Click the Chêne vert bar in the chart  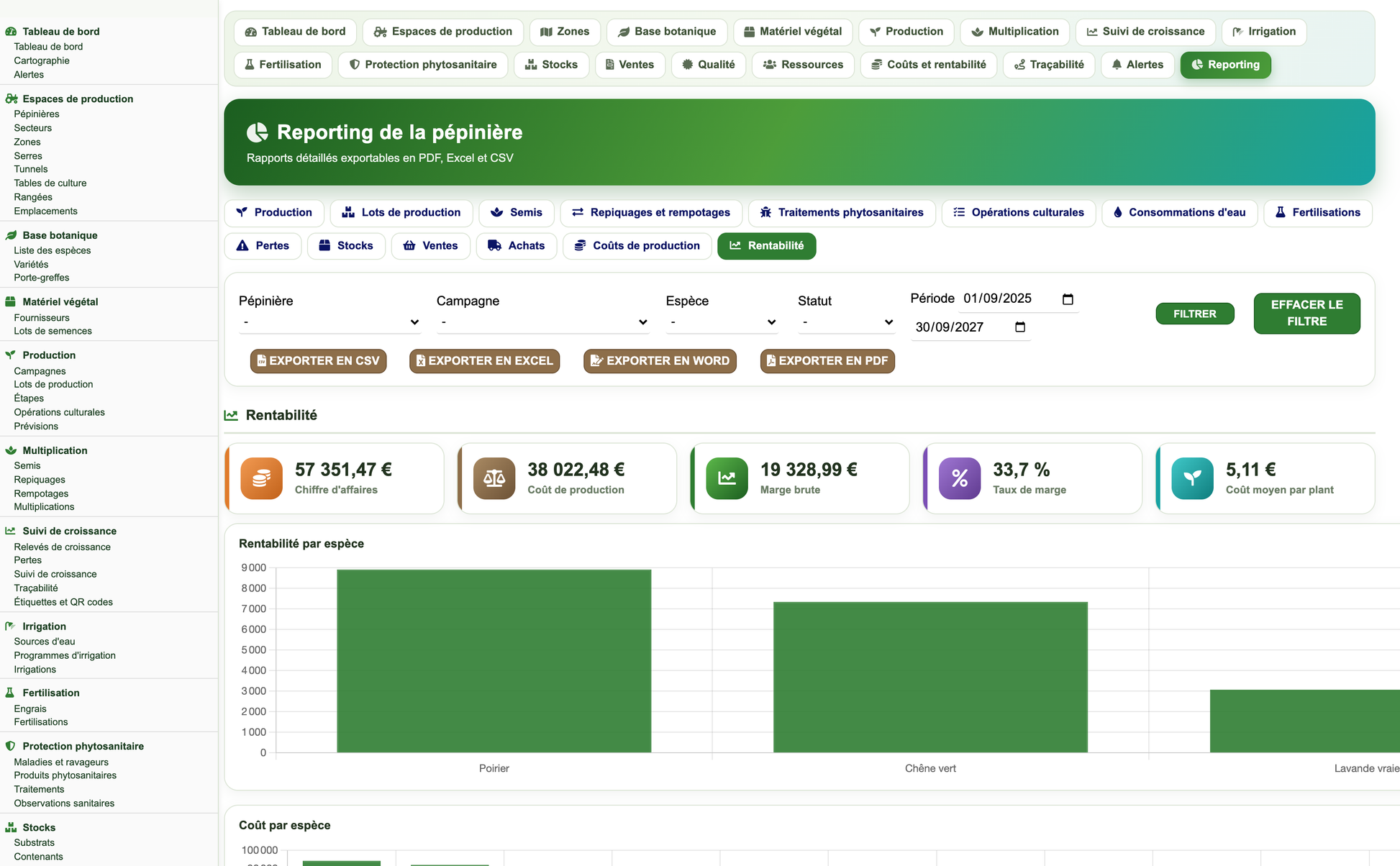[930, 678]
